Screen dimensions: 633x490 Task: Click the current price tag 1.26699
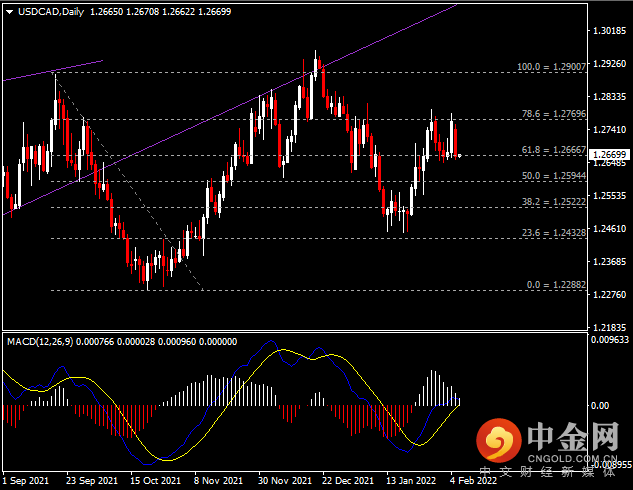pyautogui.click(x=609, y=155)
